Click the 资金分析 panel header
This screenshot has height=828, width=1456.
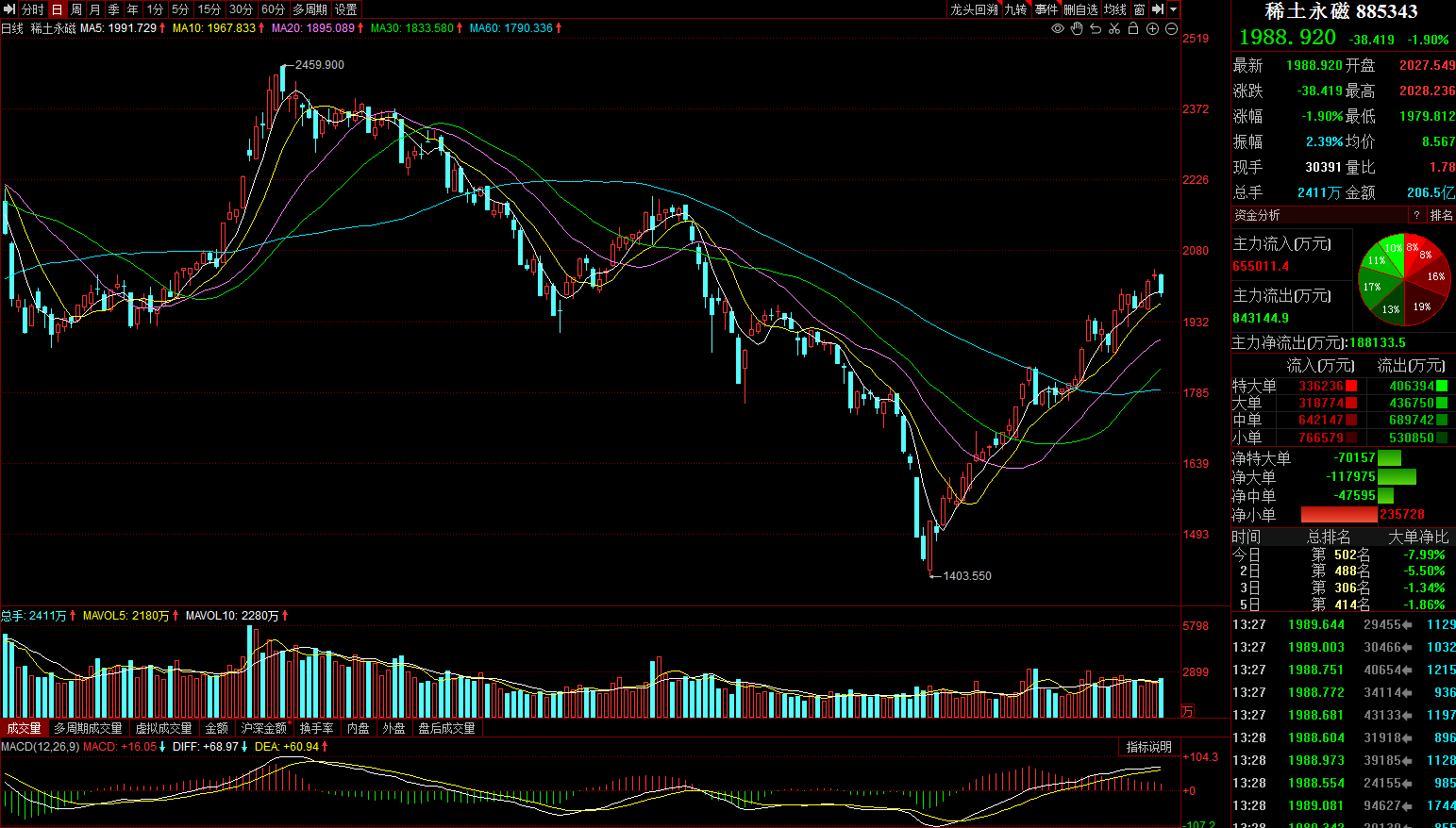1257,216
